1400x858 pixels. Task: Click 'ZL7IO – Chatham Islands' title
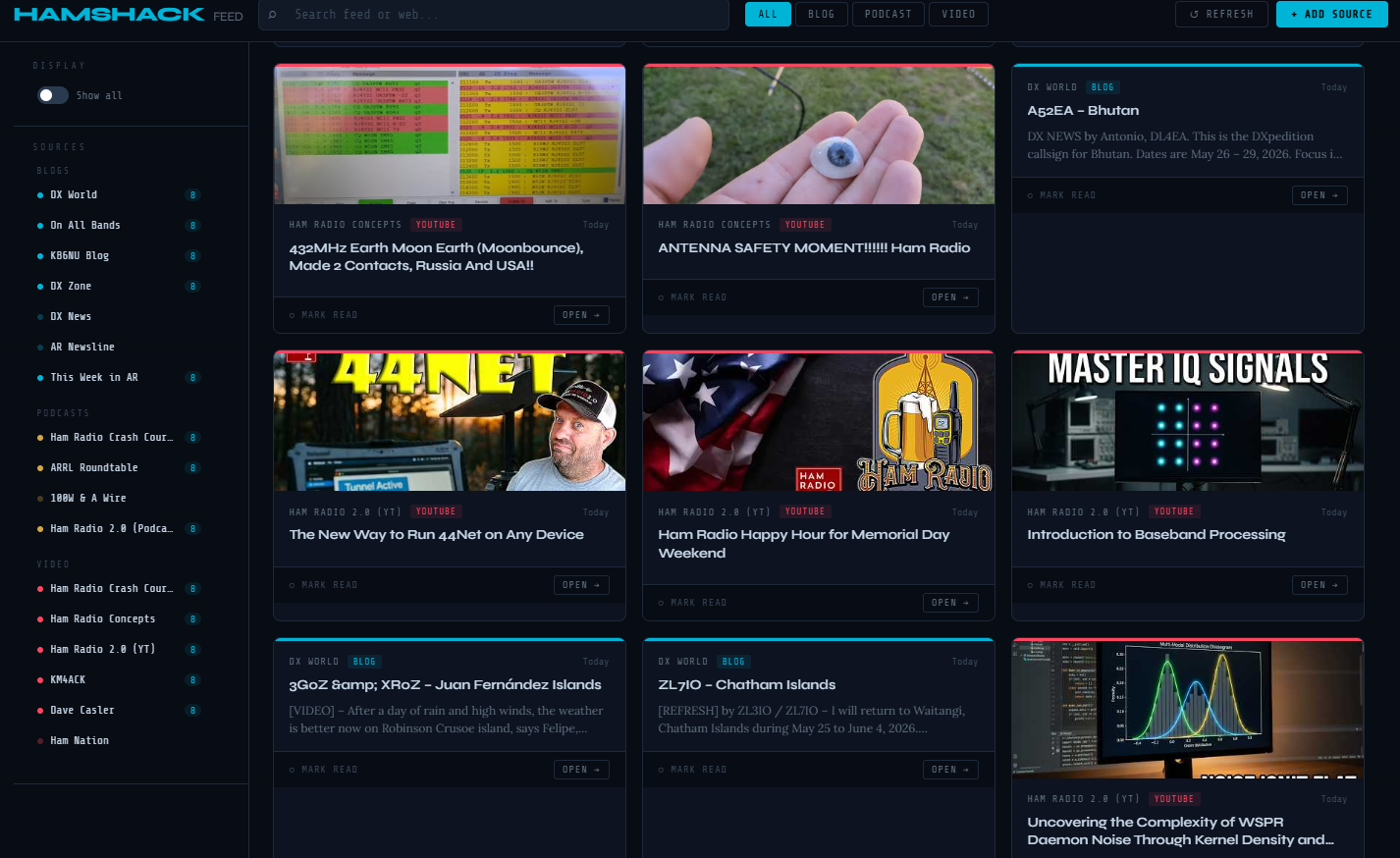pyautogui.click(x=746, y=685)
